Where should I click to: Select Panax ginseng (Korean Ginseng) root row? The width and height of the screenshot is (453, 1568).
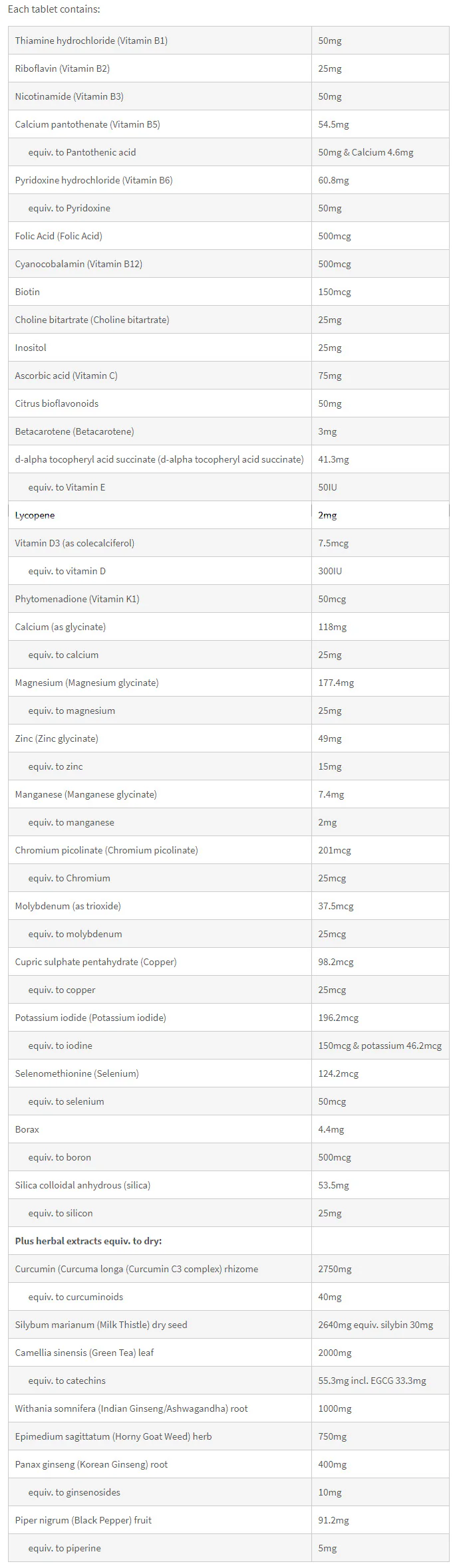click(x=228, y=1464)
